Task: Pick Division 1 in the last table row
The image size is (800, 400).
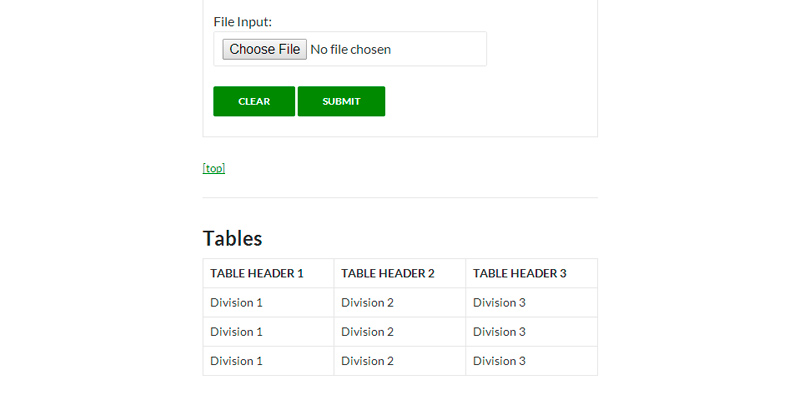Action: [x=236, y=360]
